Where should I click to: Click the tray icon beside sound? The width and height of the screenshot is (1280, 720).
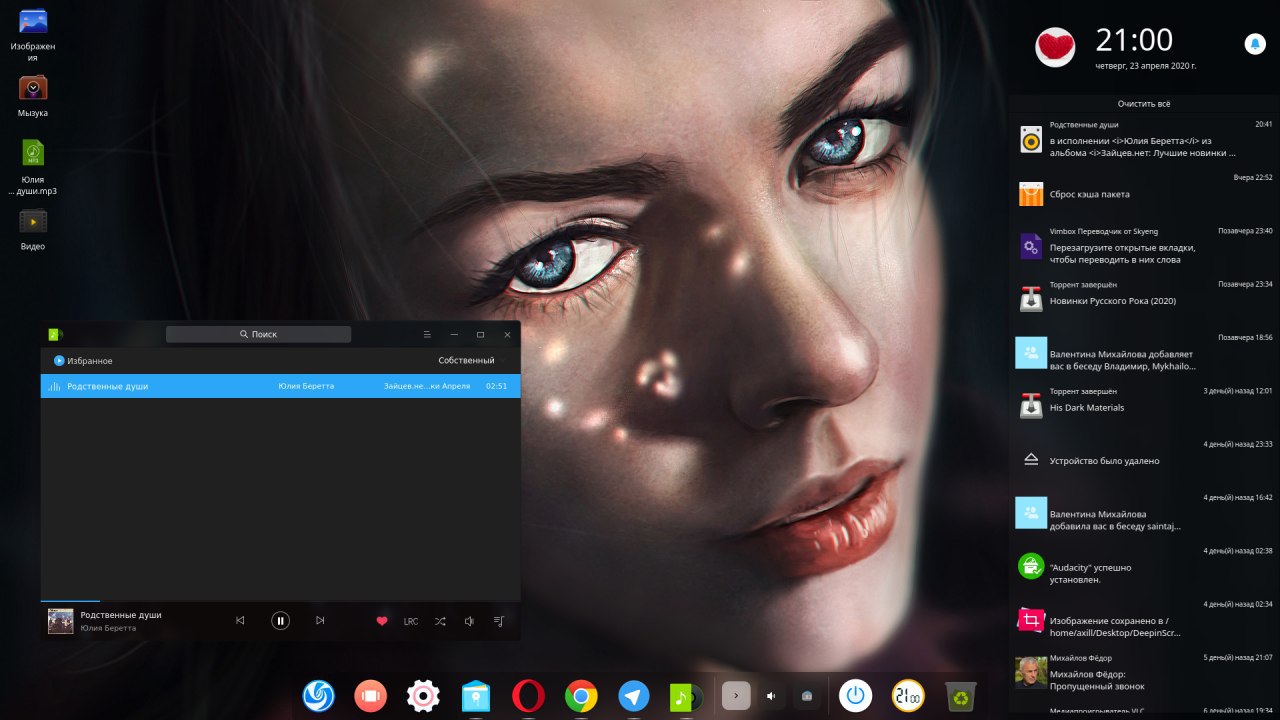tap(807, 695)
